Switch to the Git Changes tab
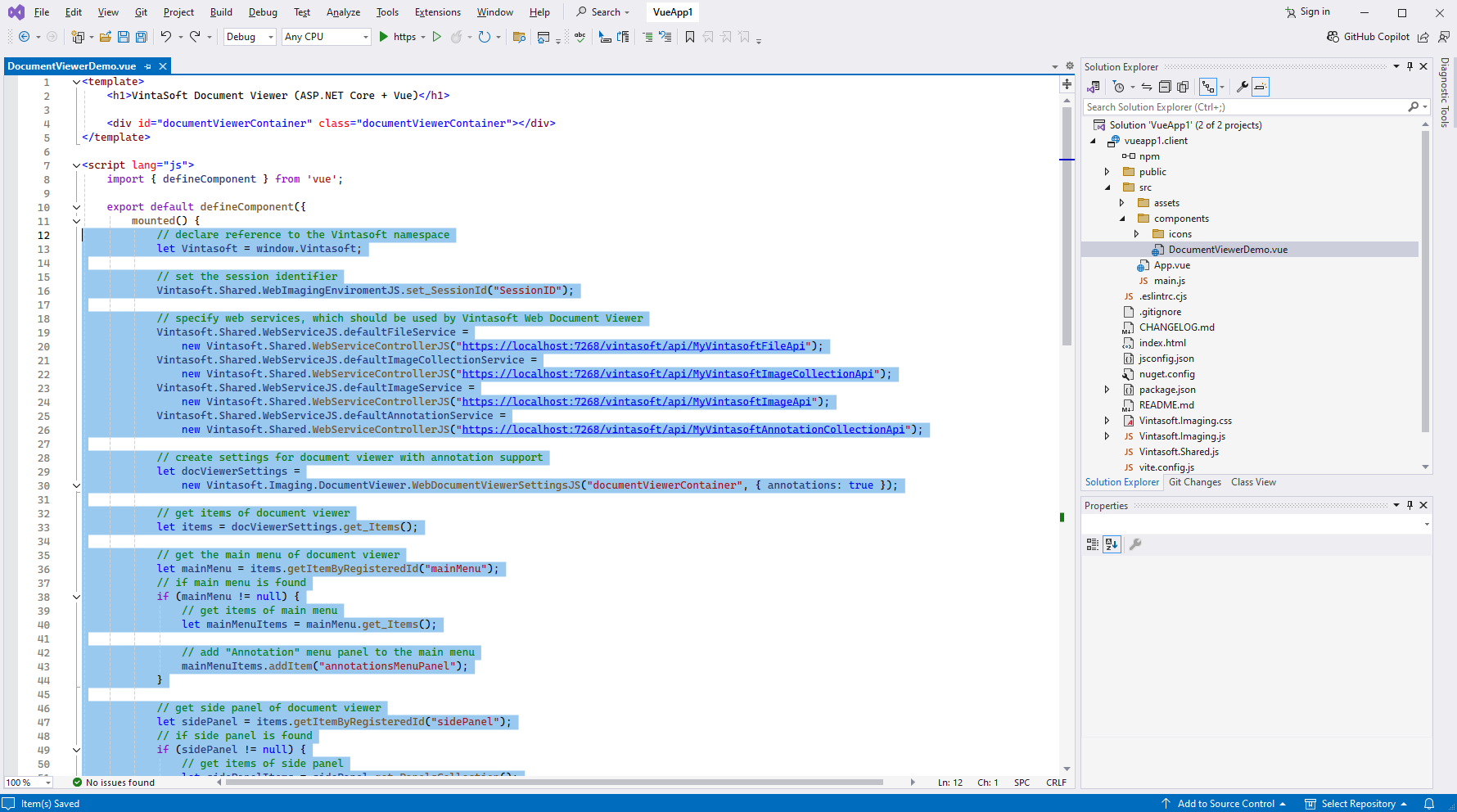 1194,482
